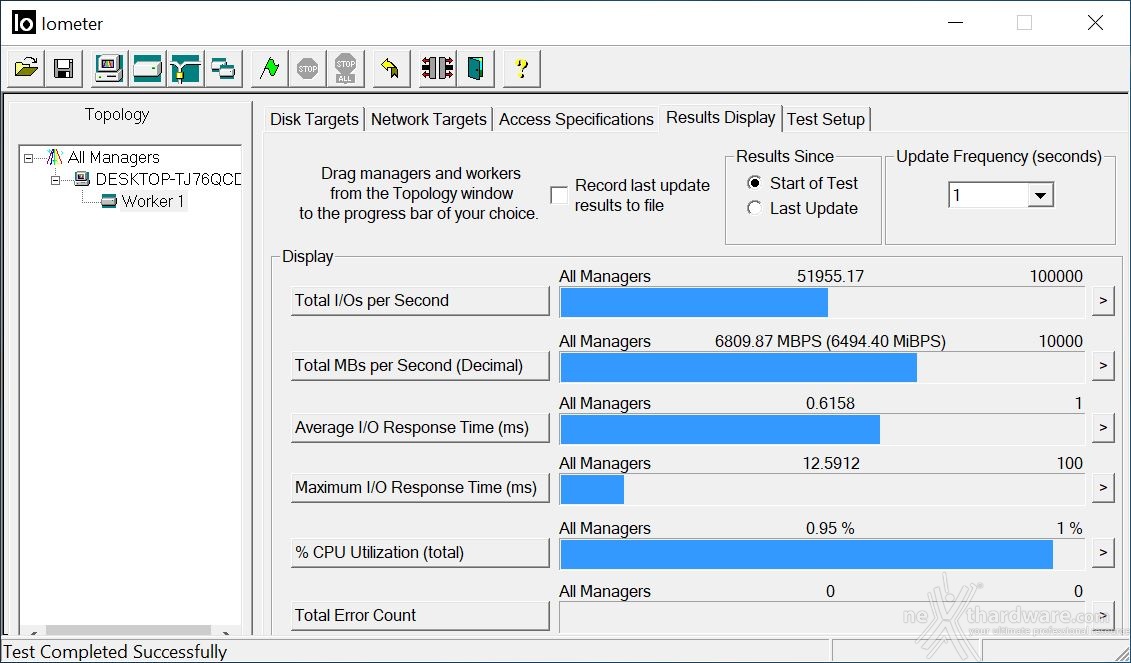Select All Managers in the Topology tree

click(x=113, y=158)
